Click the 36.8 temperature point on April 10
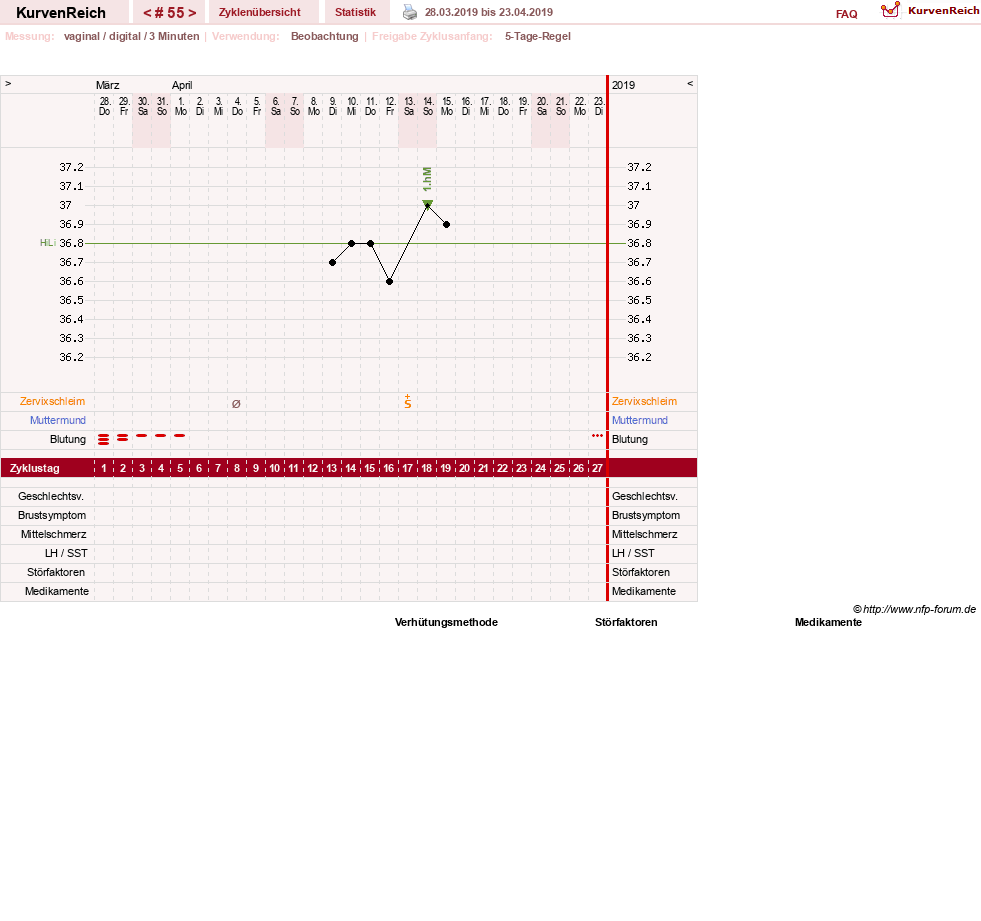Viewport: 981px width, 921px height. pos(352,243)
